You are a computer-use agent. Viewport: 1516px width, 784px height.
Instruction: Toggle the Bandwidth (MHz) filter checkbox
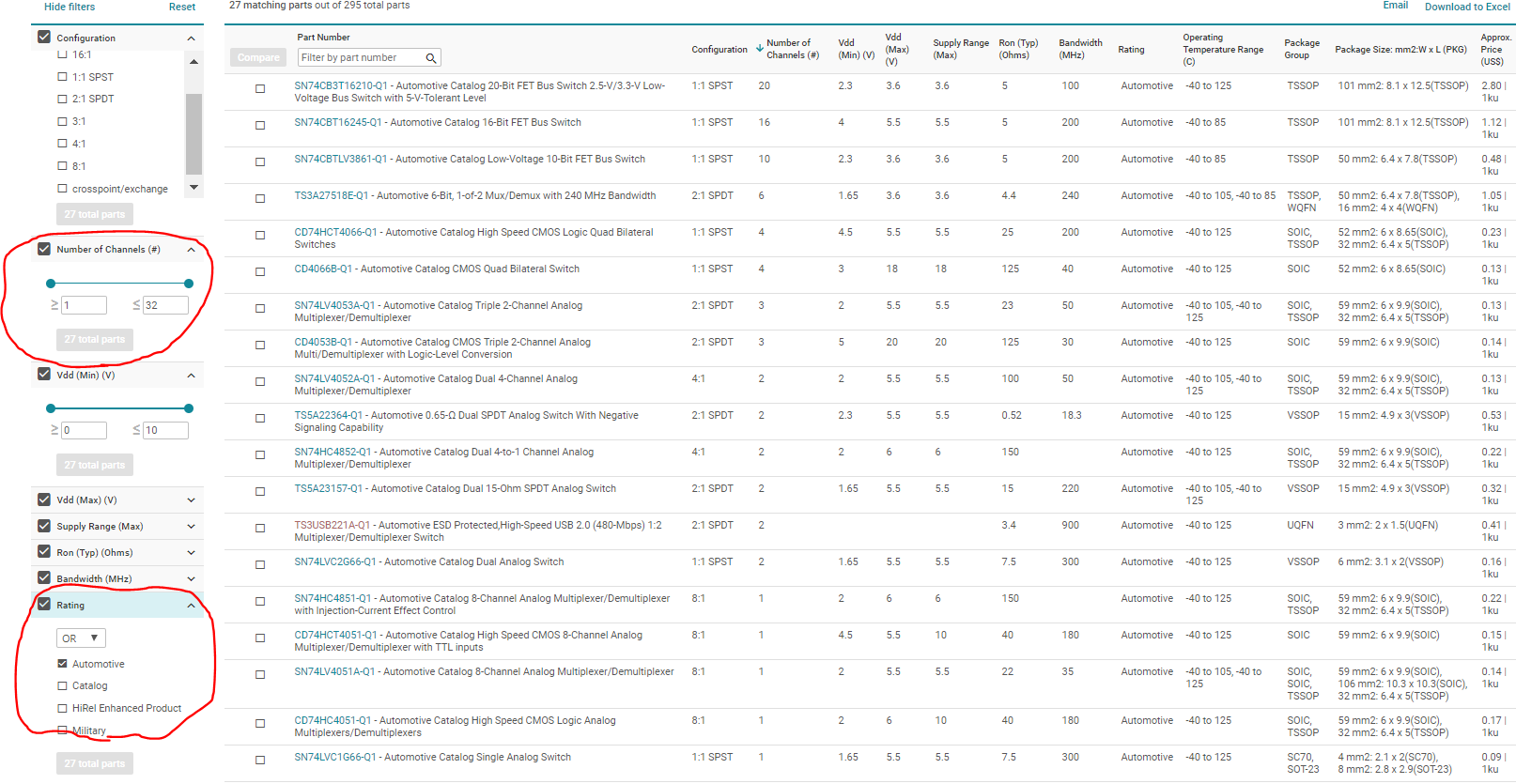44,578
